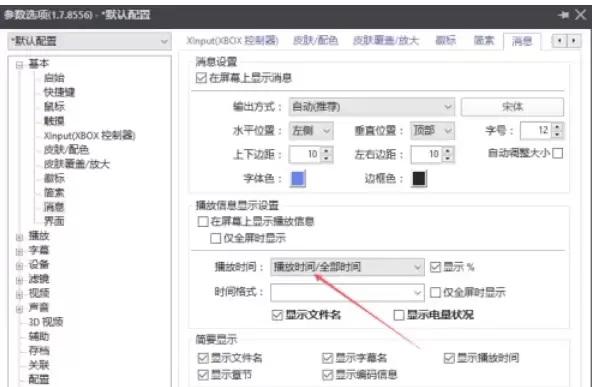Image resolution: width=592 pixels, height=387 pixels.
Task: Toggle 显示文件名 in playback info settings
Action: pyautogui.click(x=278, y=315)
